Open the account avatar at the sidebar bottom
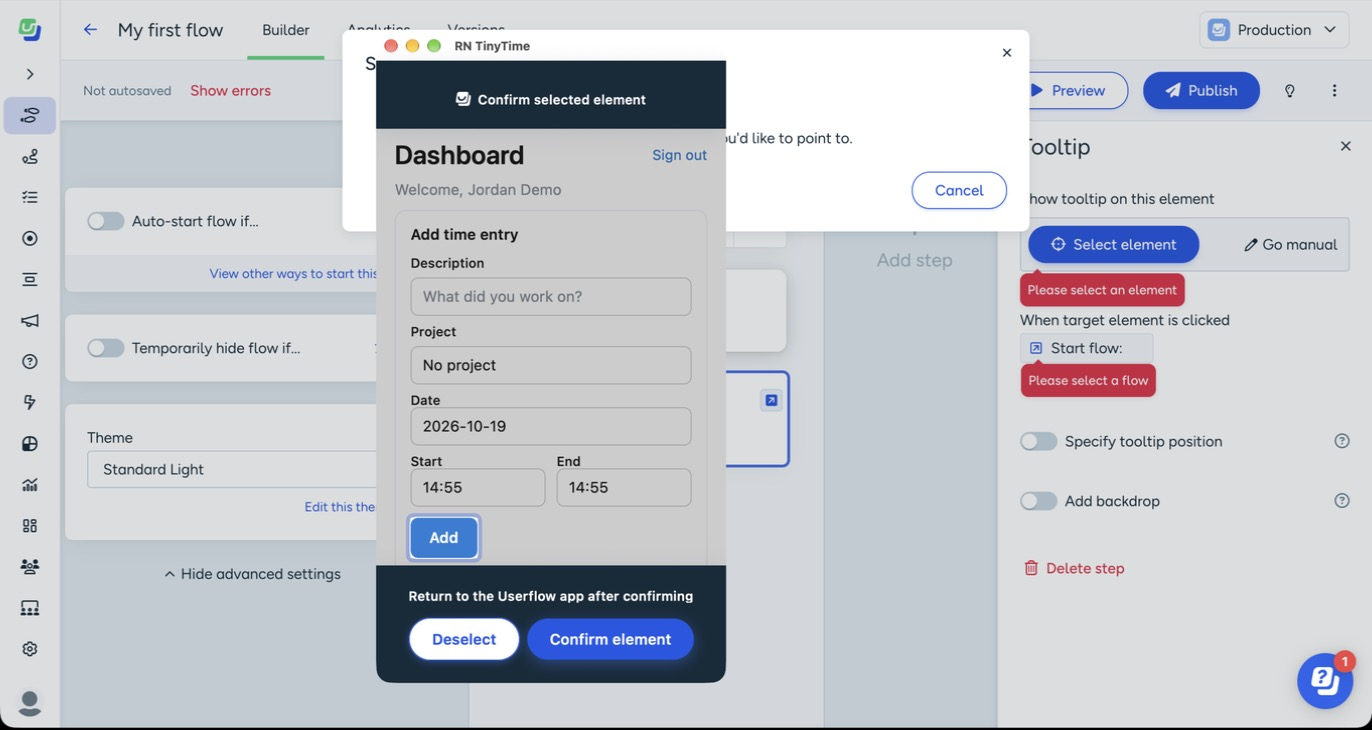 click(30, 703)
